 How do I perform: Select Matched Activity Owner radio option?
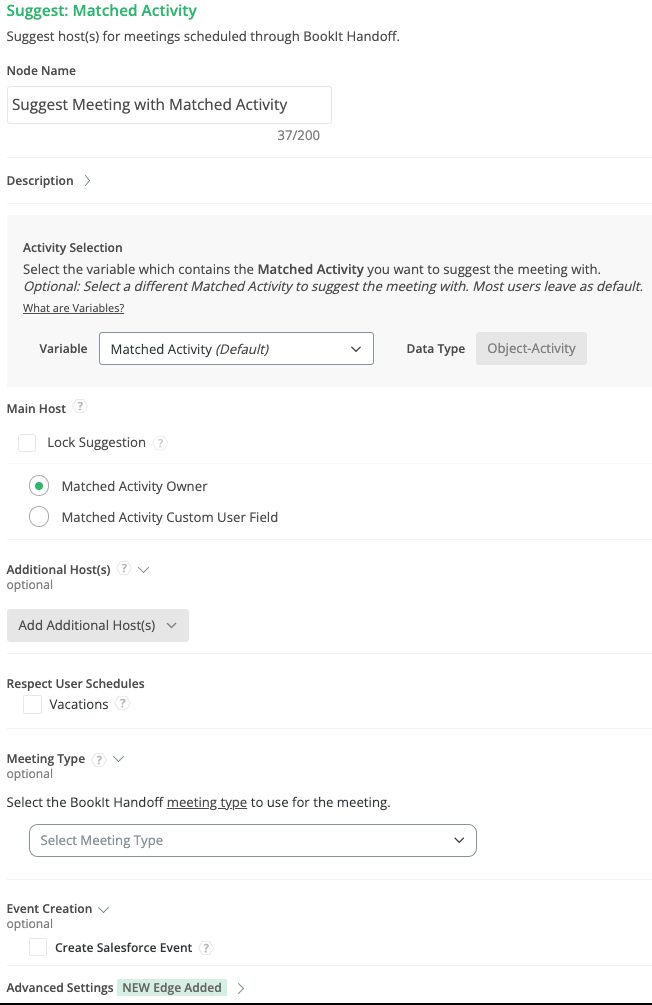click(39, 486)
